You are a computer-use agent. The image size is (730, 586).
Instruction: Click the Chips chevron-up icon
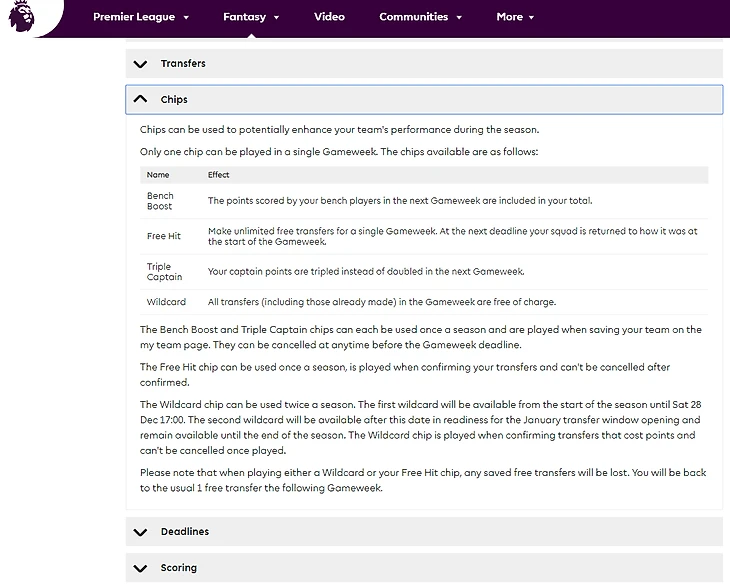(x=140, y=100)
